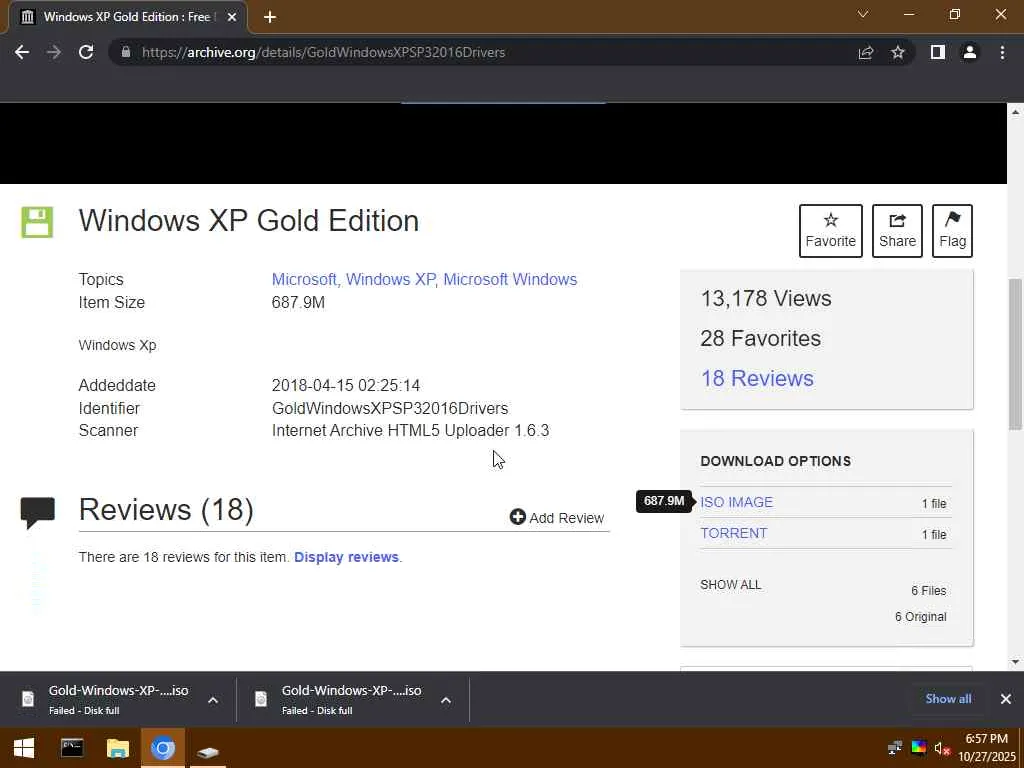The image size is (1024, 768).
Task: Click the scrollbar down arrow
Action: [x=1015, y=662]
